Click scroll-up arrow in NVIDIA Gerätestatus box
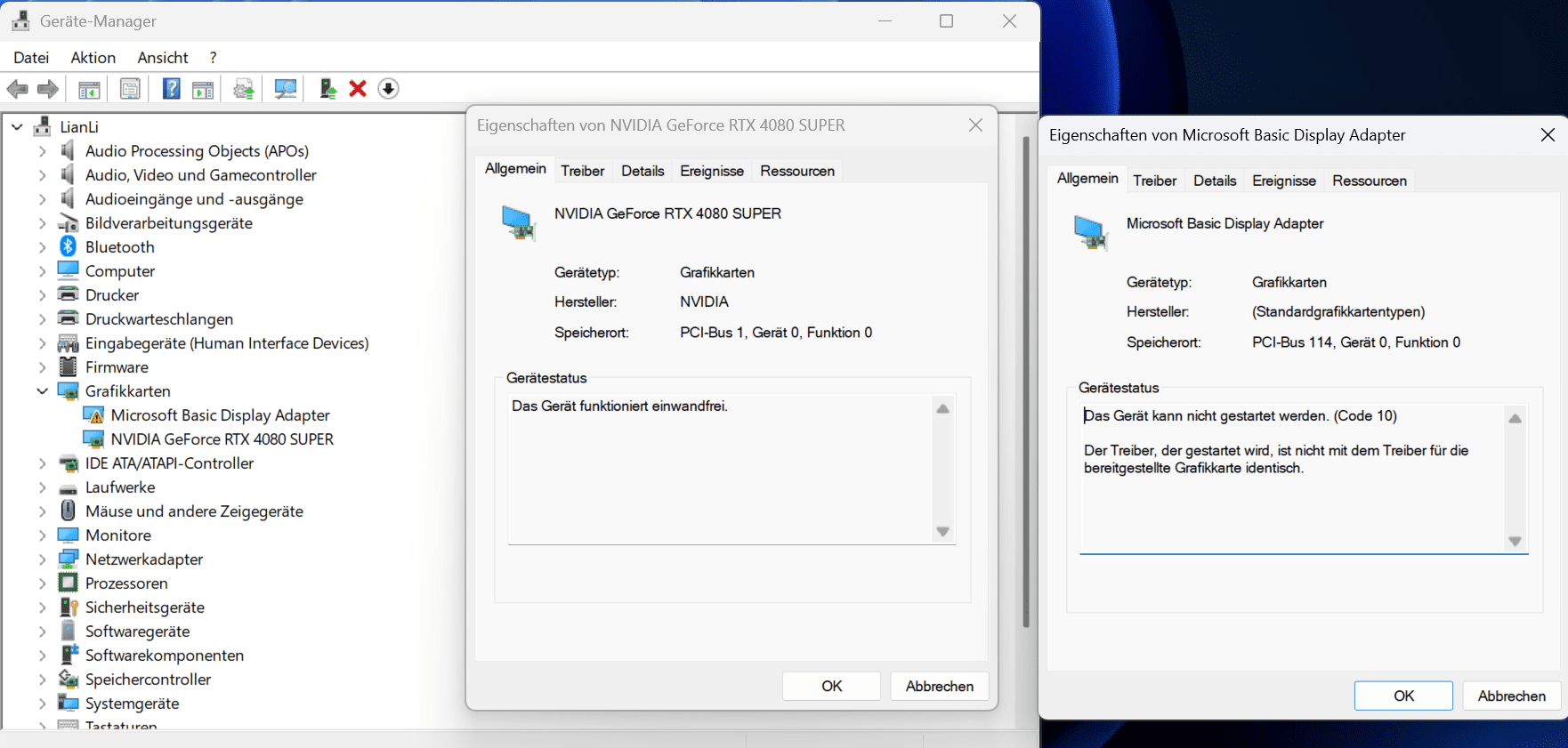1568x748 pixels. pyautogui.click(x=943, y=408)
